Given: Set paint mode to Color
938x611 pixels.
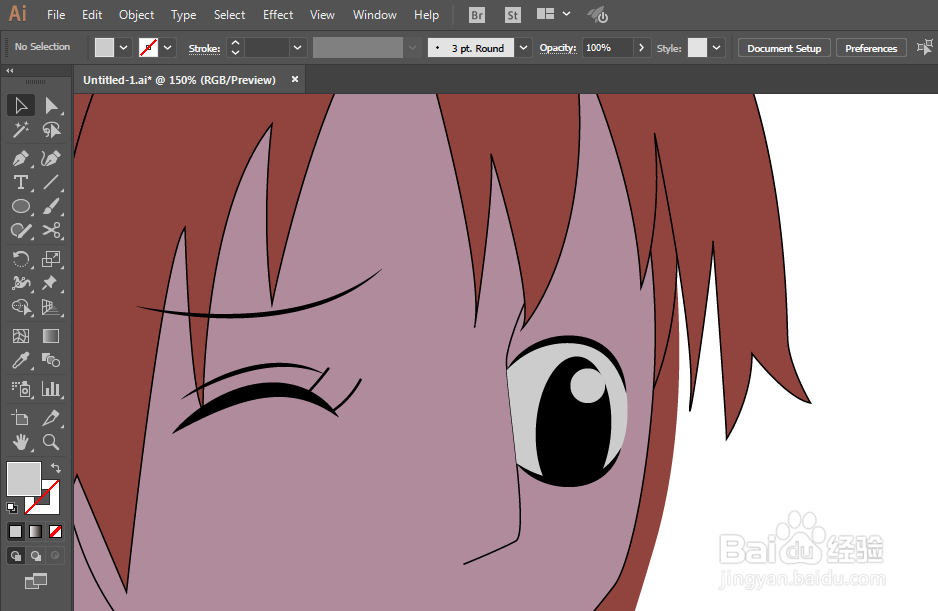Looking at the screenshot, I should [x=16, y=531].
